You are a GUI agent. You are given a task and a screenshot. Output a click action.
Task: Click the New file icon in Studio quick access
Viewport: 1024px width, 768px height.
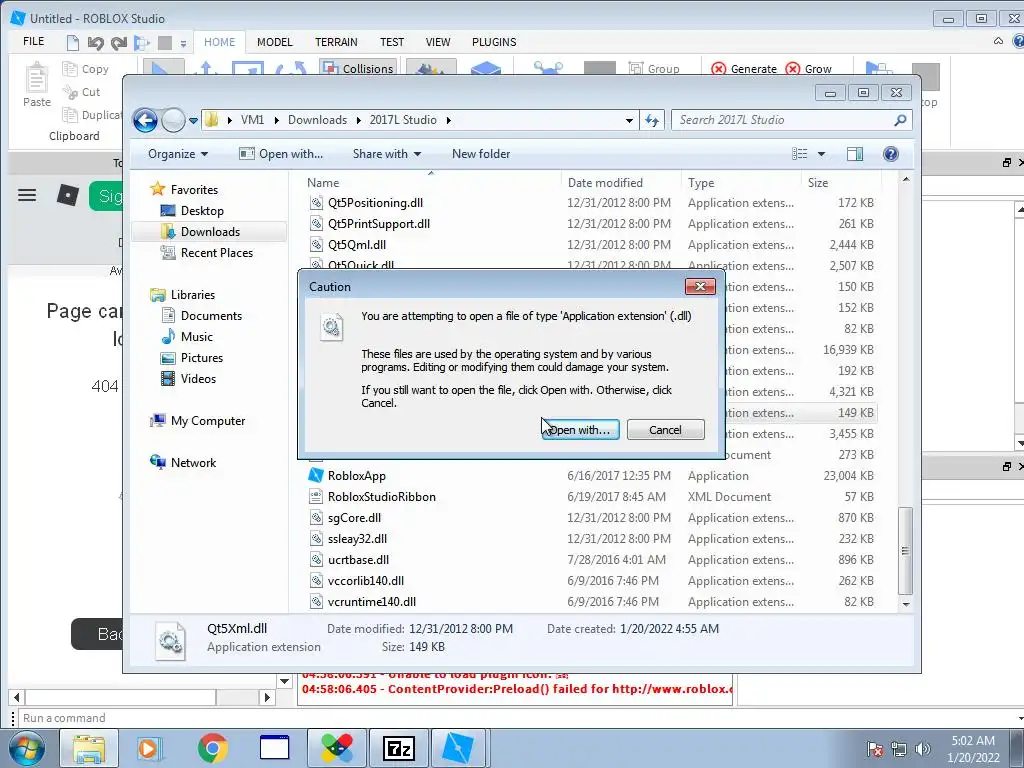coord(72,43)
